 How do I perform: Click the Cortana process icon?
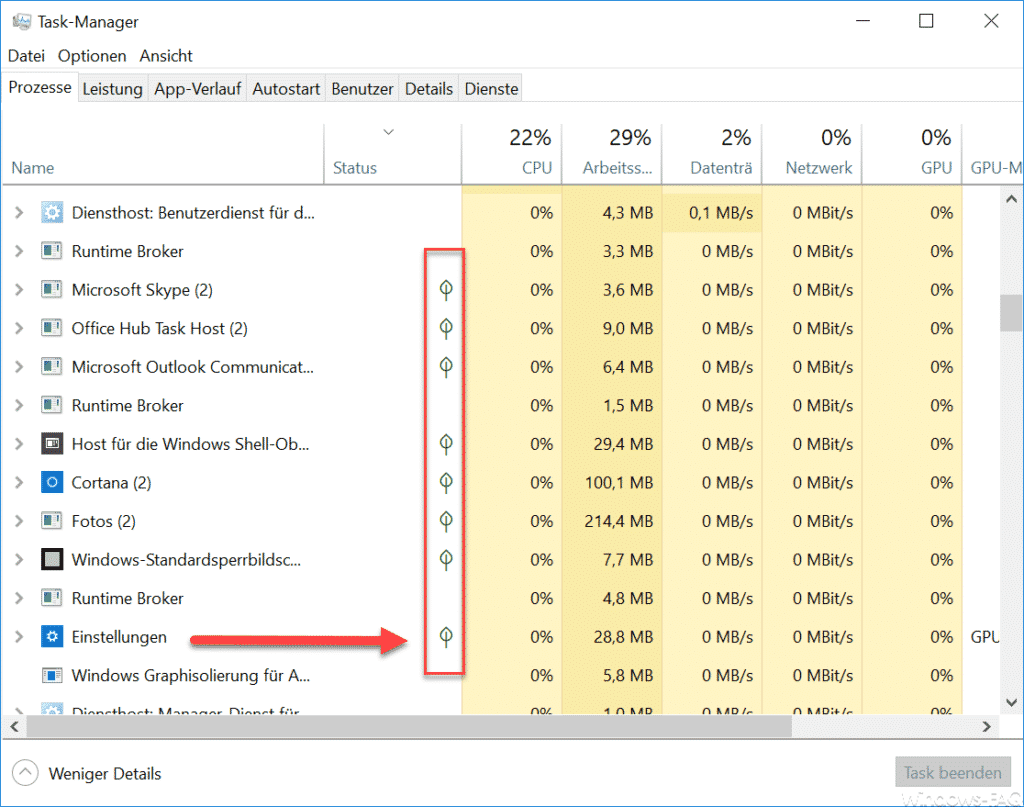pos(52,482)
